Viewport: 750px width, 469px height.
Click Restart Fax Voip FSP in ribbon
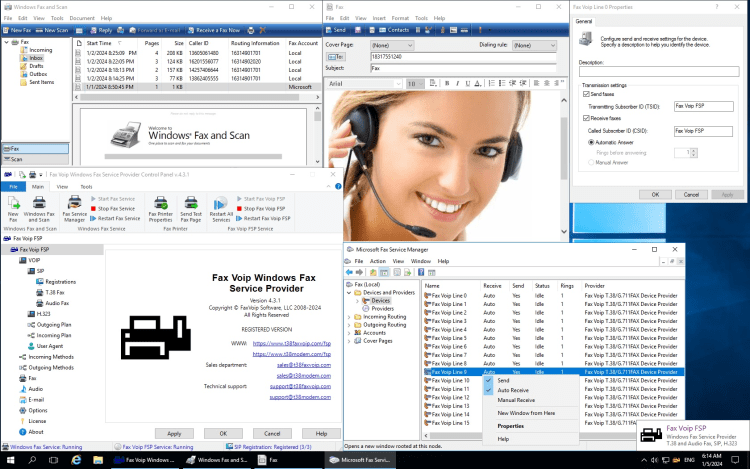click(264, 218)
